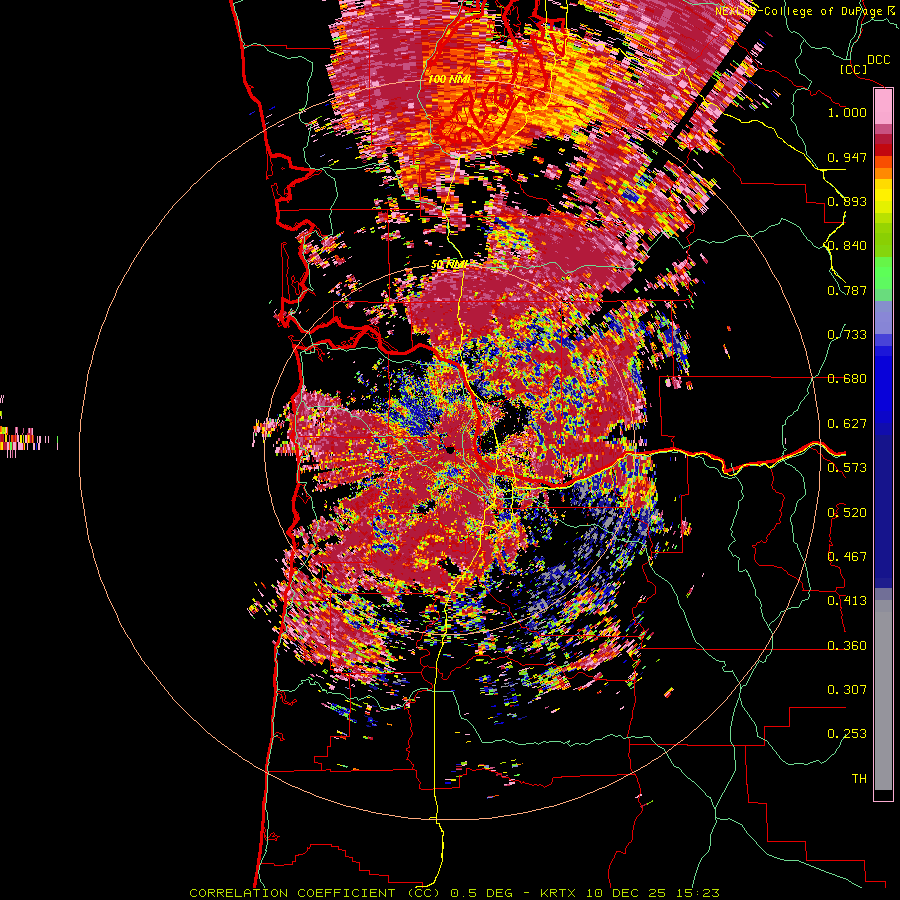900x900 pixels.
Task: Pick the bright green swatch in color bar
Action: point(883,273)
